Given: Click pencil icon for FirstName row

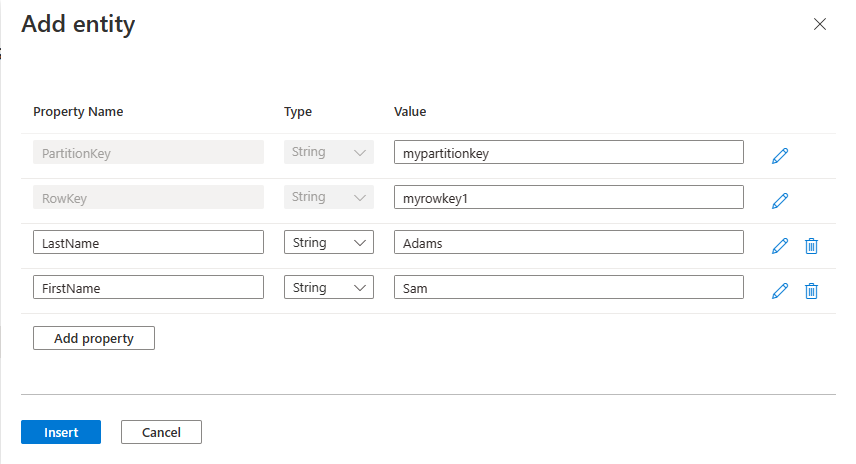Looking at the screenshot, I should tap(780, 290).
